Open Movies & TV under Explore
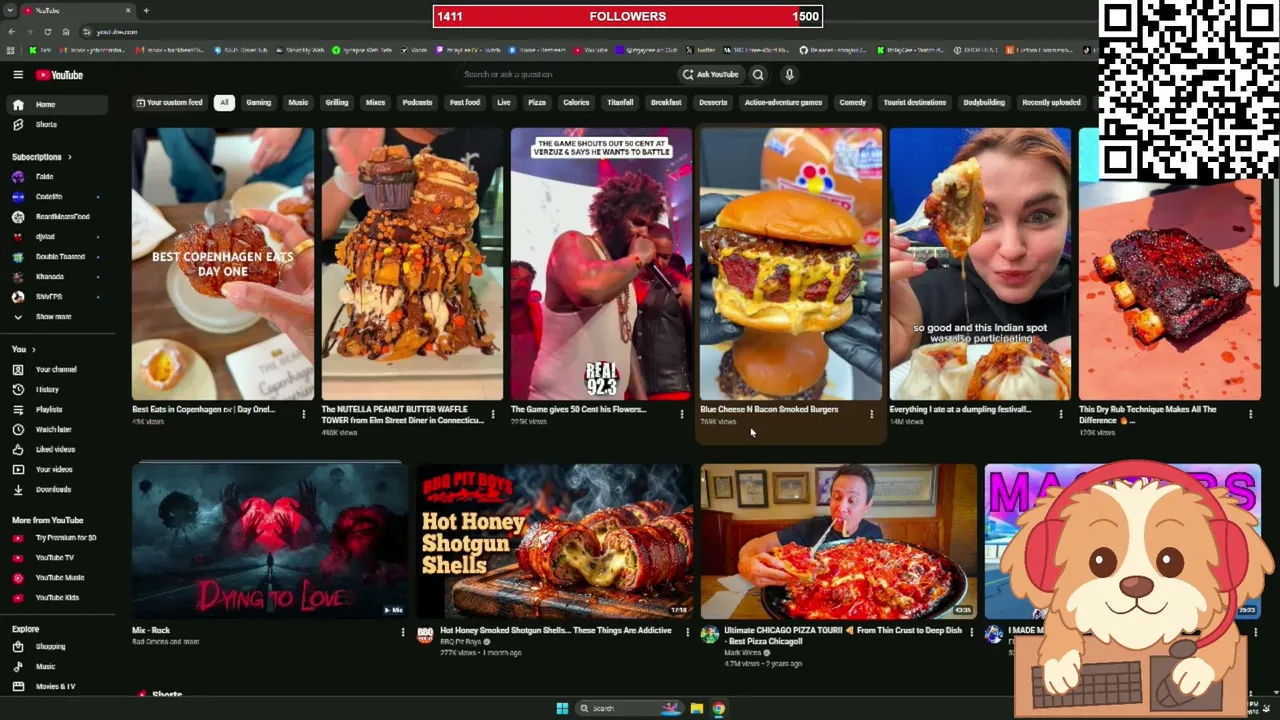The height and width of the screenshot is (720, 1280). (x=55, y=686)
